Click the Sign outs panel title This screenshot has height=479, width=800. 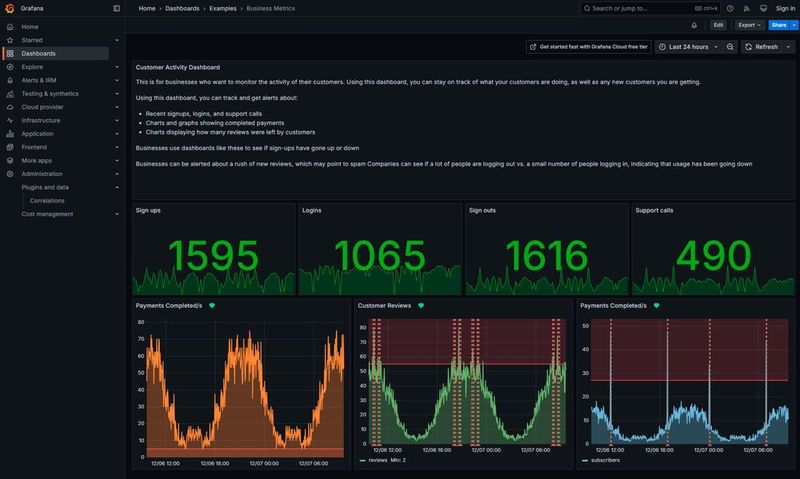482,210
